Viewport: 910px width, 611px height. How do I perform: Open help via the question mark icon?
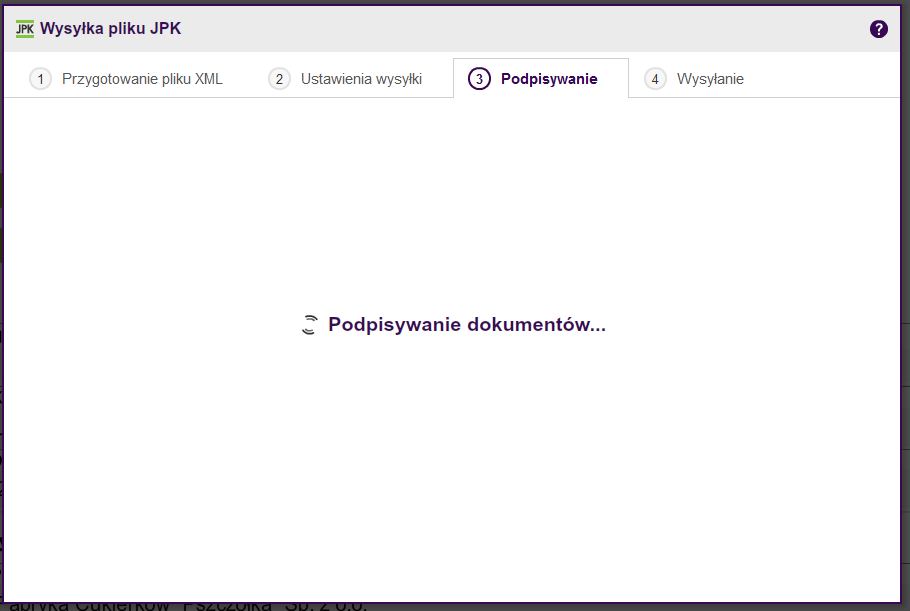[879, 29]
